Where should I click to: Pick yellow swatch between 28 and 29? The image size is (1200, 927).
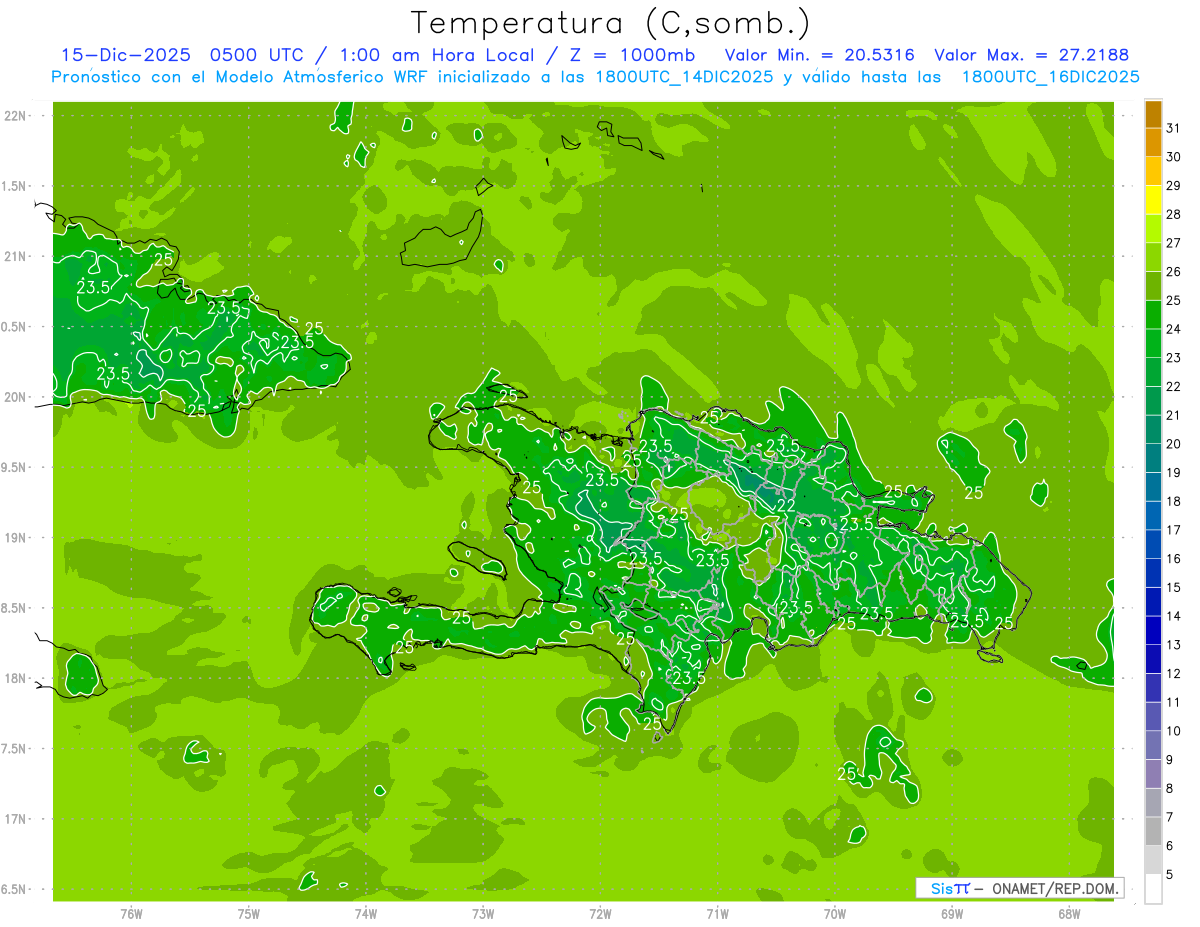(1153, 200)
